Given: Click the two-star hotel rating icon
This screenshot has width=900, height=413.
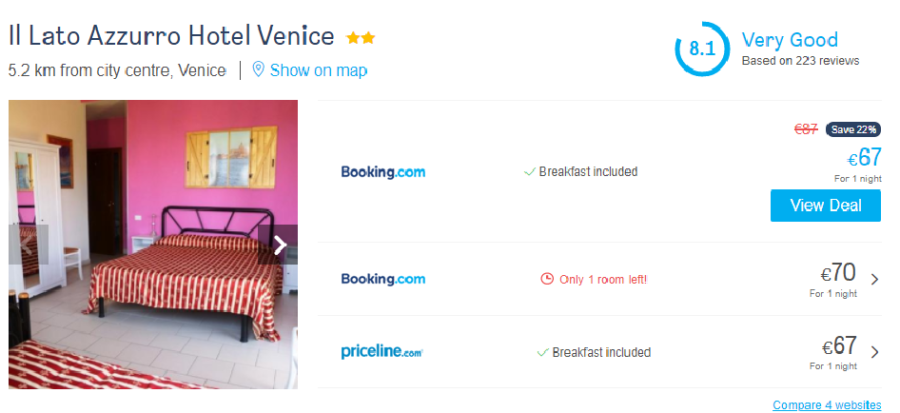Looking at the screenshot, I should click(x=360, y=38).
